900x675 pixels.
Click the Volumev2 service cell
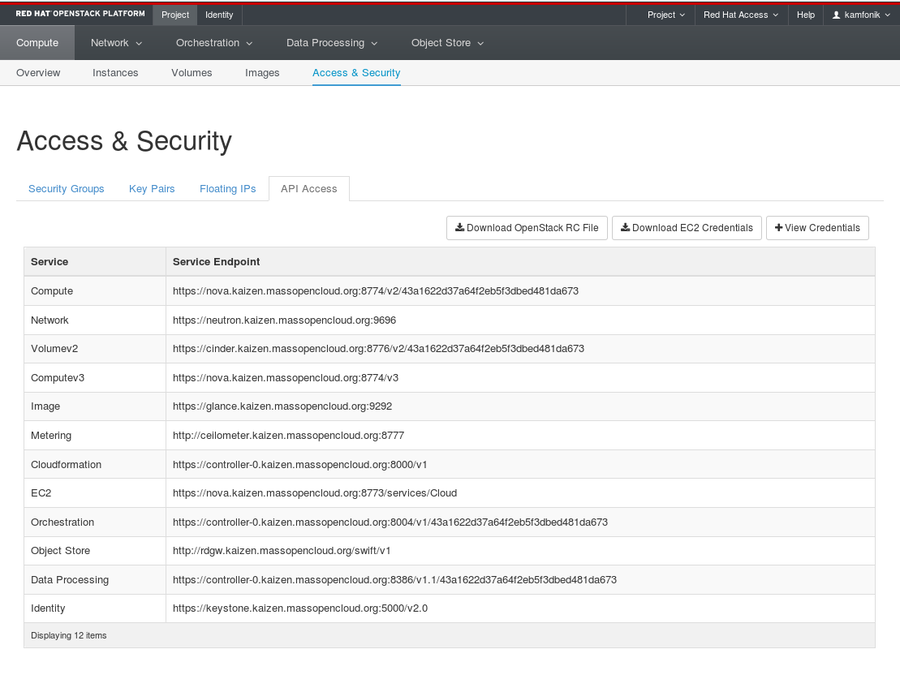[x=95, y=348]
